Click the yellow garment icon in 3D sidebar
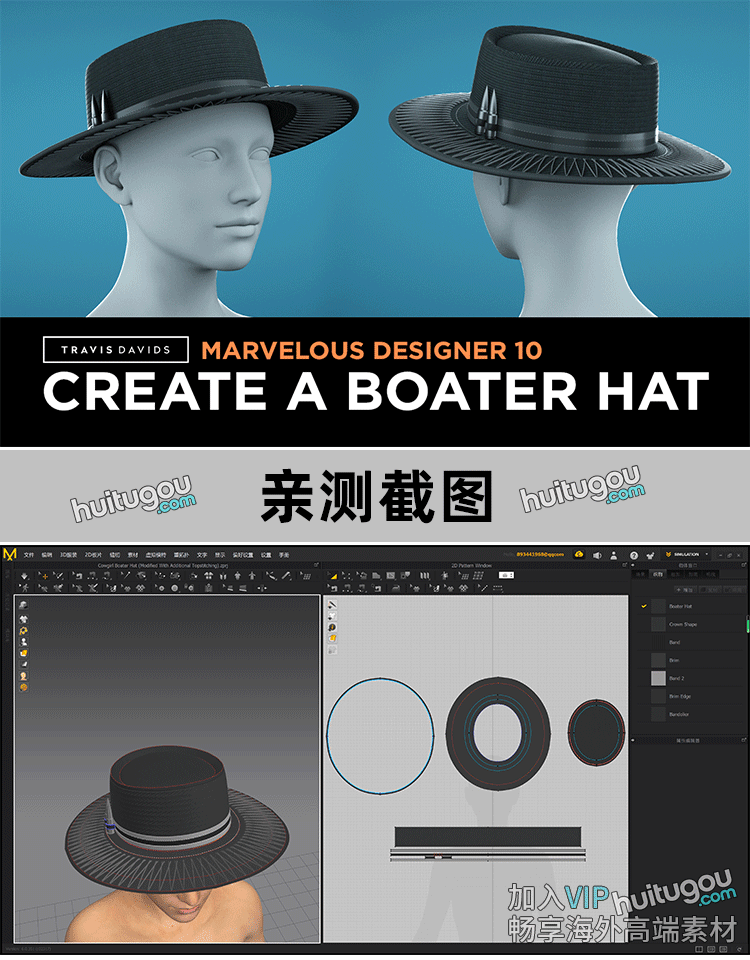 click(23, 653)
